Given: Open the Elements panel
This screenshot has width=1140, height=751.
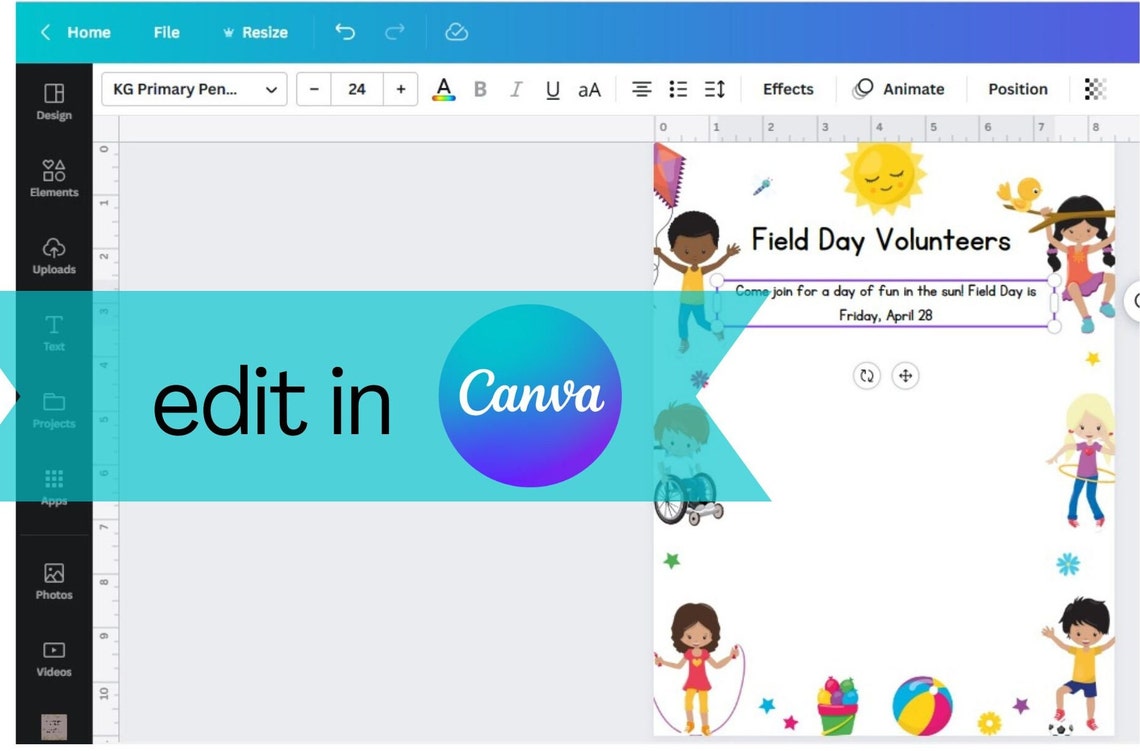Looking at the screenshot, I should click(x=53, y=178).
